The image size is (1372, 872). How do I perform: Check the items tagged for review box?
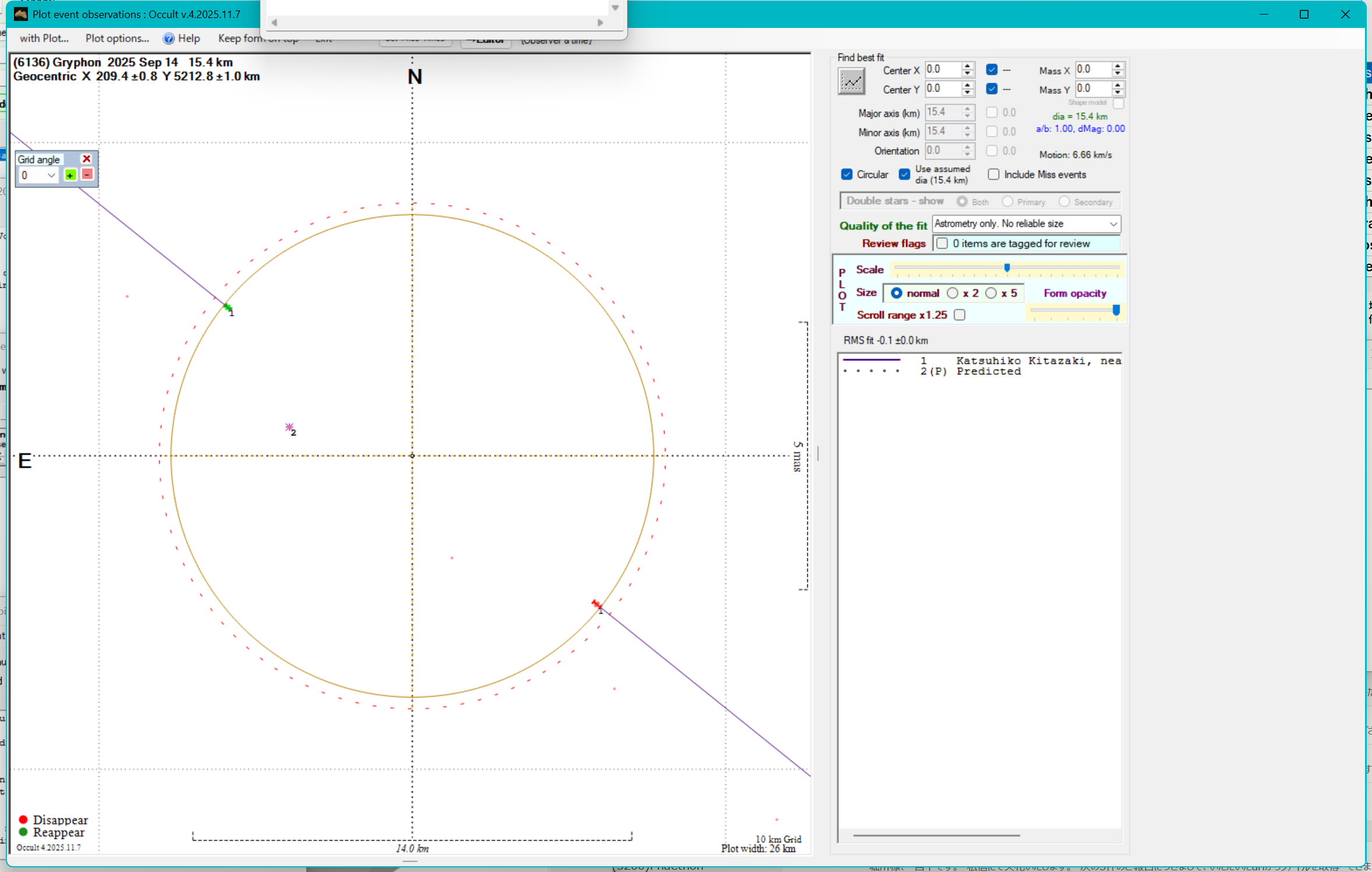(942, 243)
